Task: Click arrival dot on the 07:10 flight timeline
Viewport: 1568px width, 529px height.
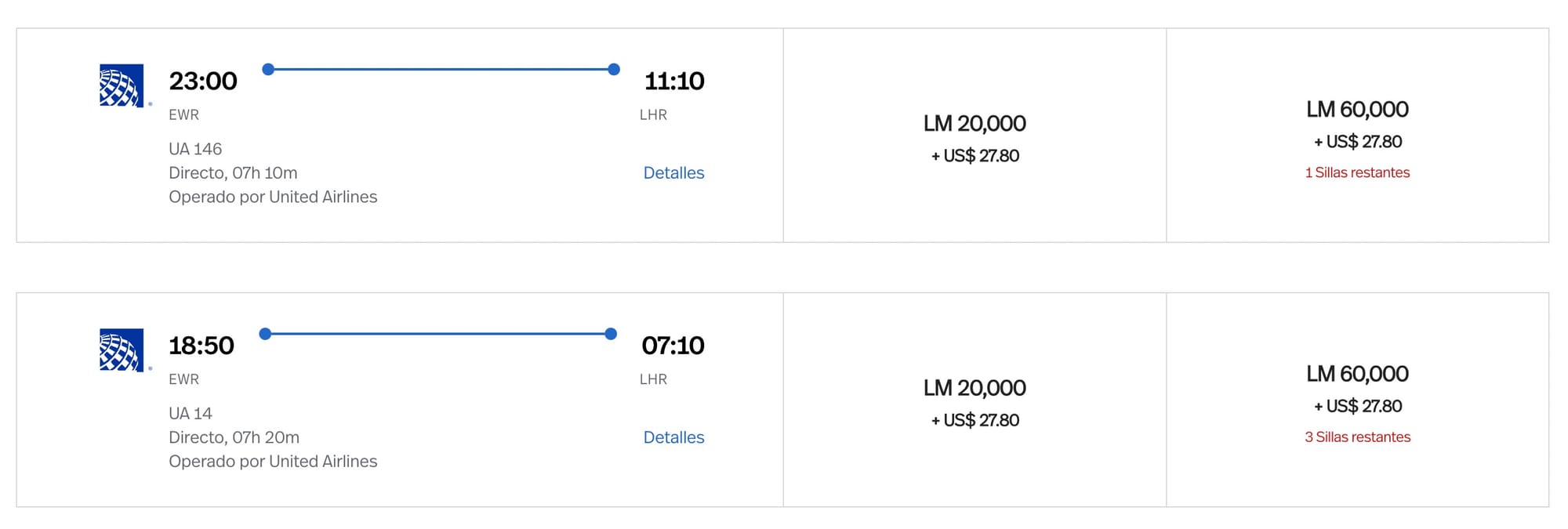Action: (x=611, y=334)
